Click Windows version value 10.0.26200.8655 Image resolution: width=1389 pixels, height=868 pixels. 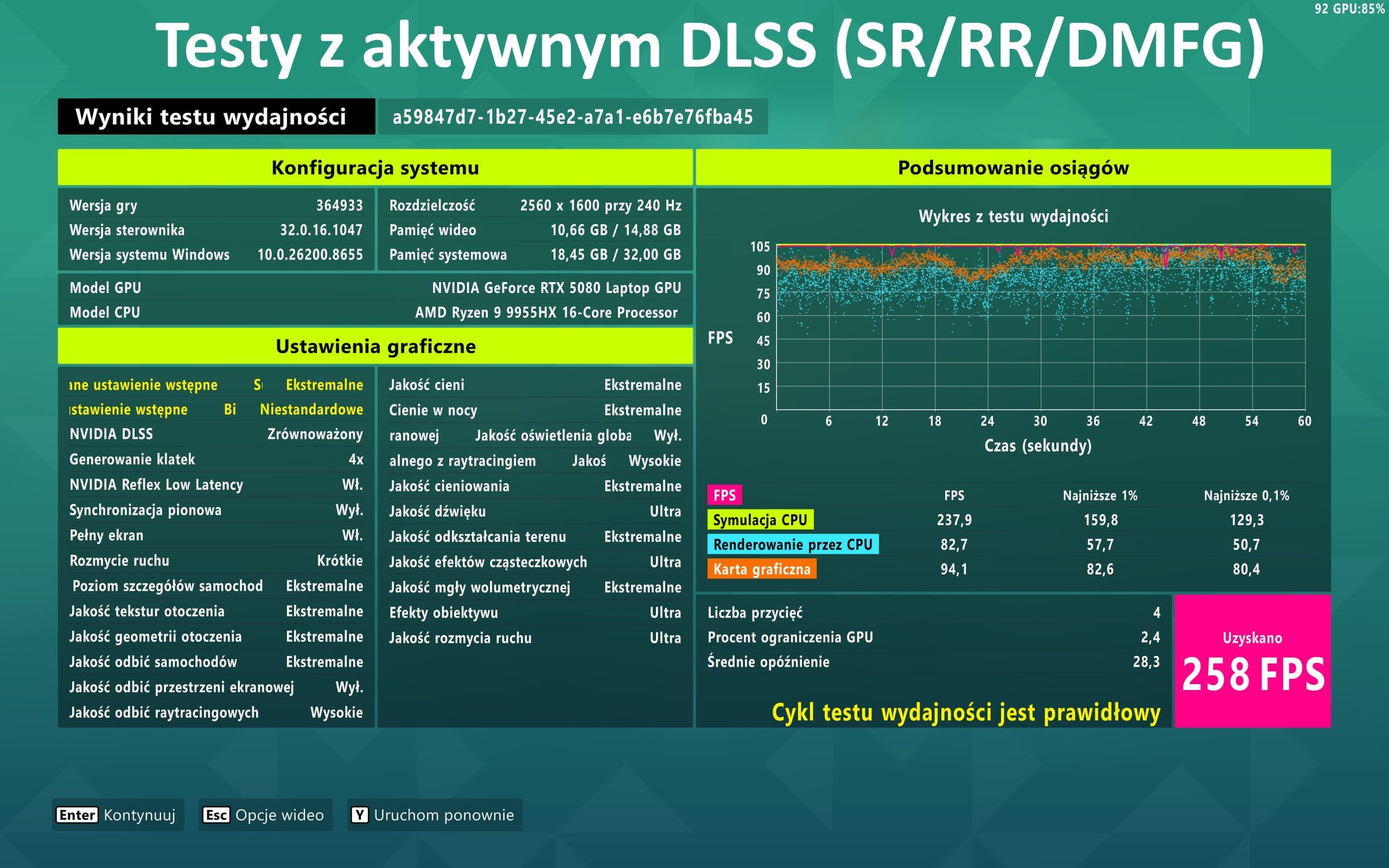tap(310, 255)
